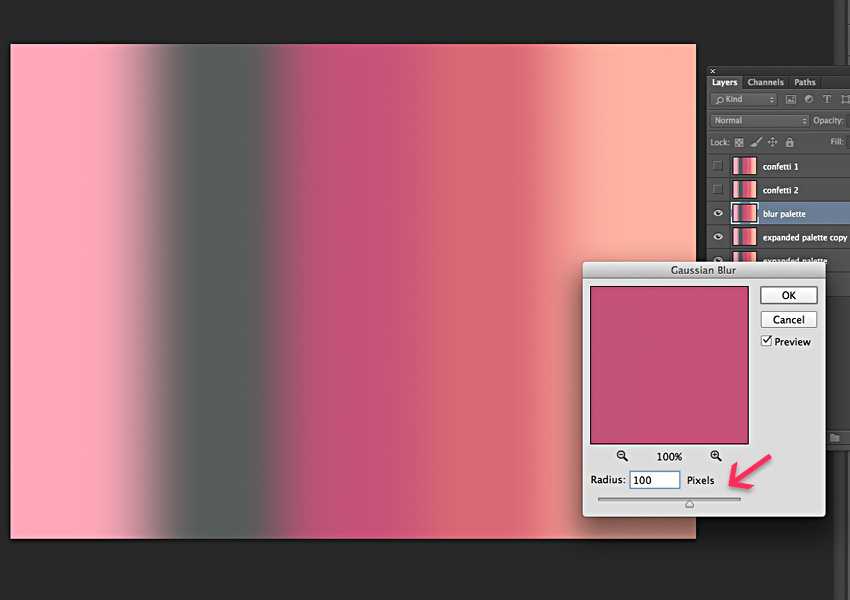
Task: Zoom out the Gaussian Blur preview
Action: click(622, 456)
